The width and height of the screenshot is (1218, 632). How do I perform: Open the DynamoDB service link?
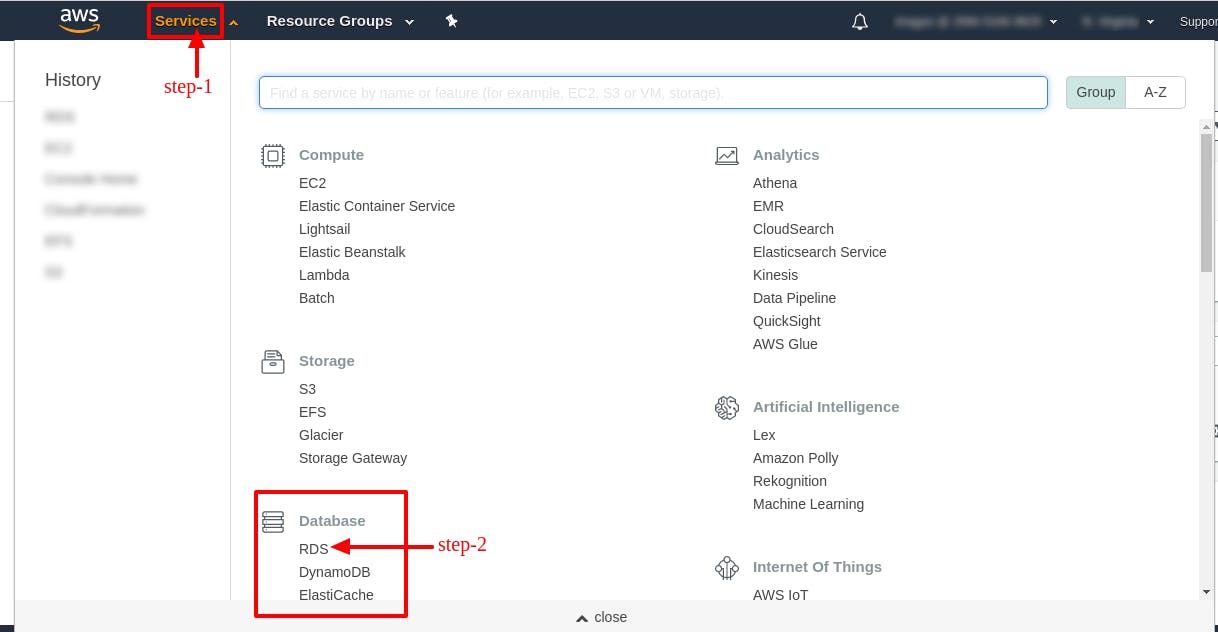coord(334,571)
